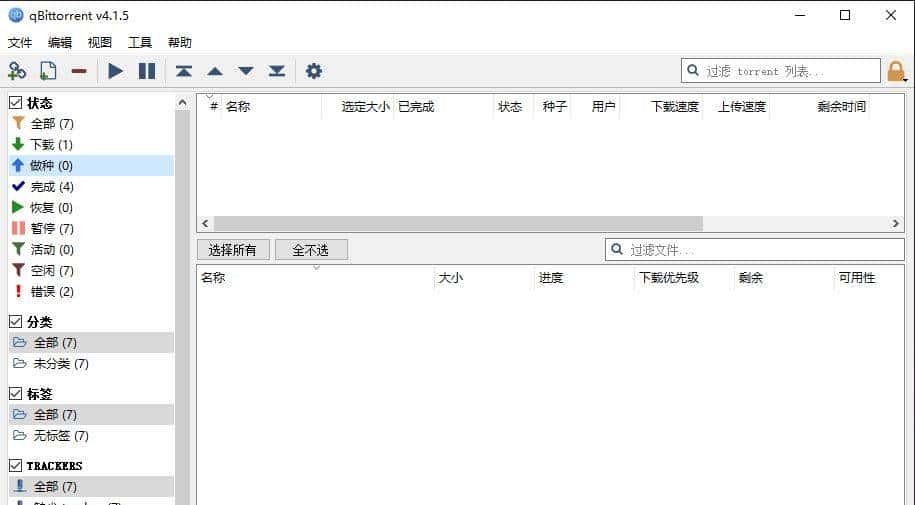Select status filter 做种 (0)
The height and width of the screenshot is (505, 915).
coord(92,166)
